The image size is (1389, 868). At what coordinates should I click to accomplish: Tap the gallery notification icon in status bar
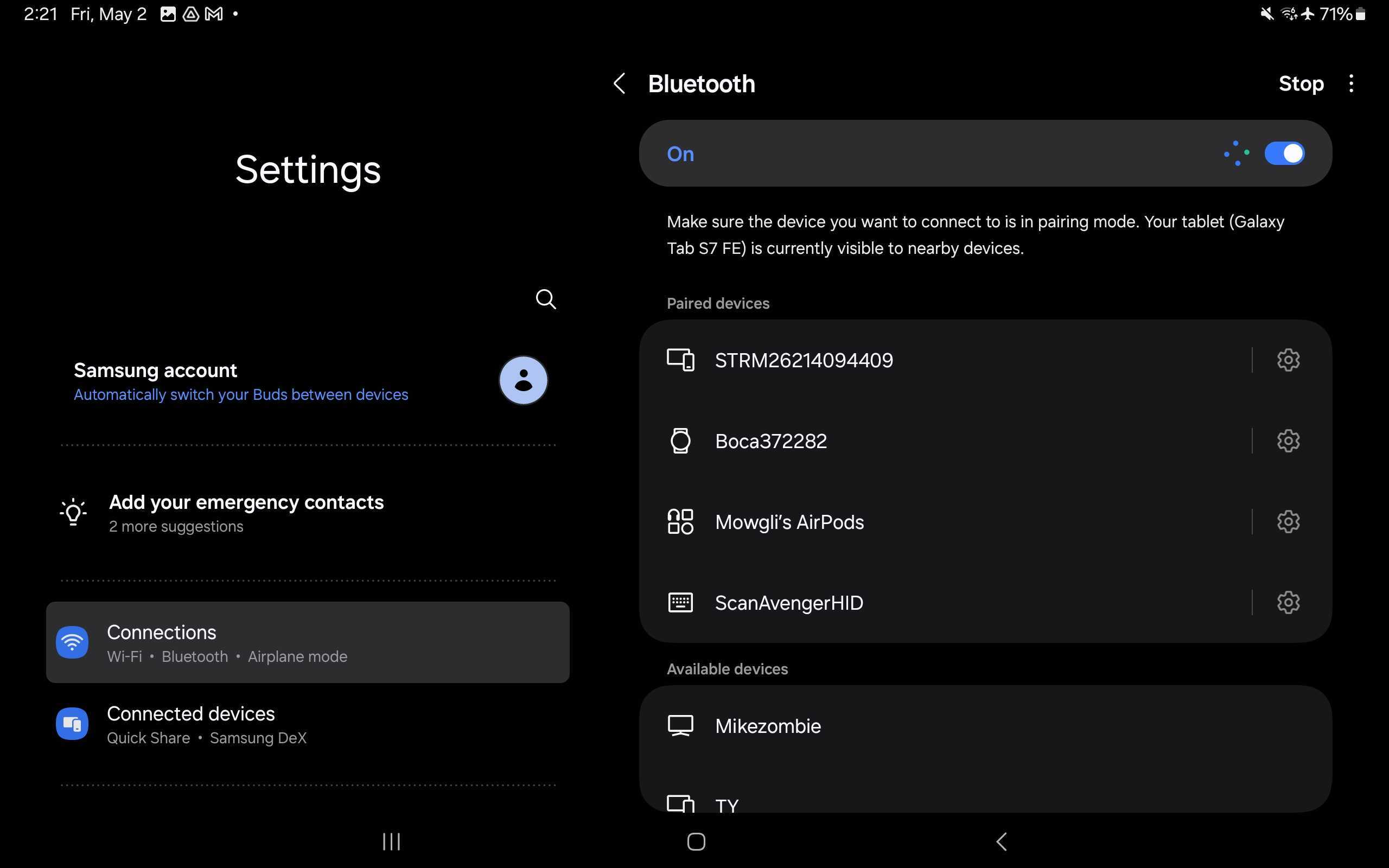tap(168, 14)
